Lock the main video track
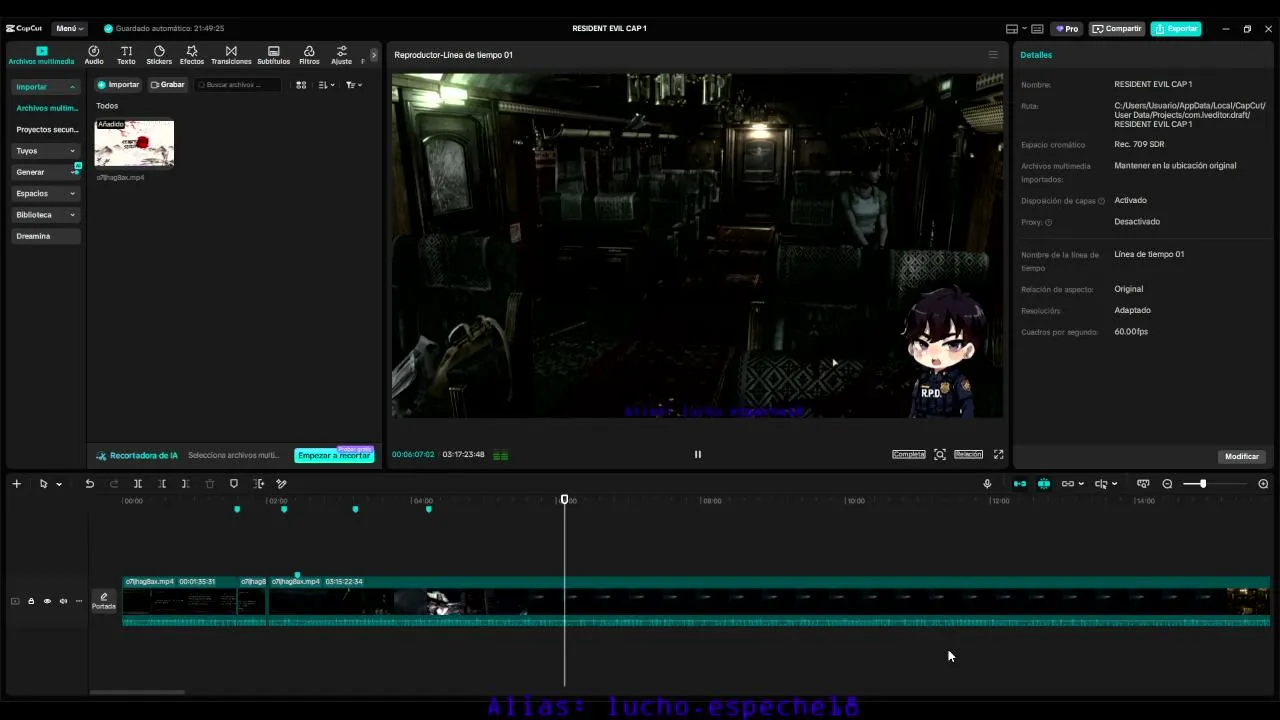The height and width of the screenshot is (720, 1280). click(31, 601)
